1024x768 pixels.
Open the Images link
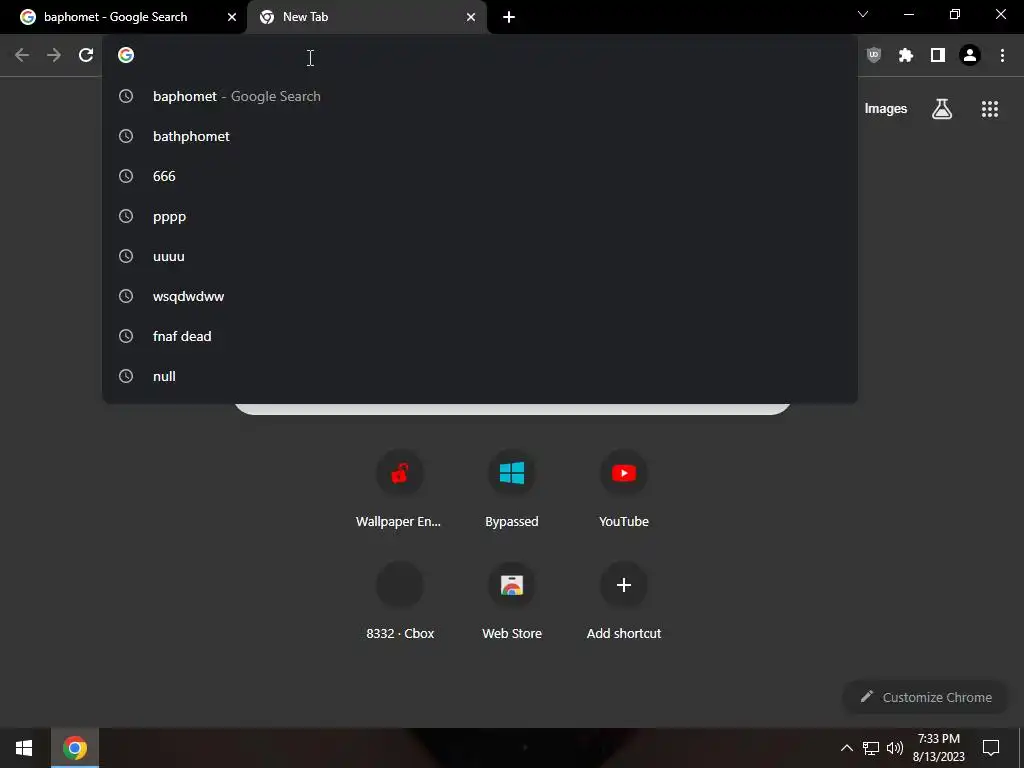pos(886,109)
